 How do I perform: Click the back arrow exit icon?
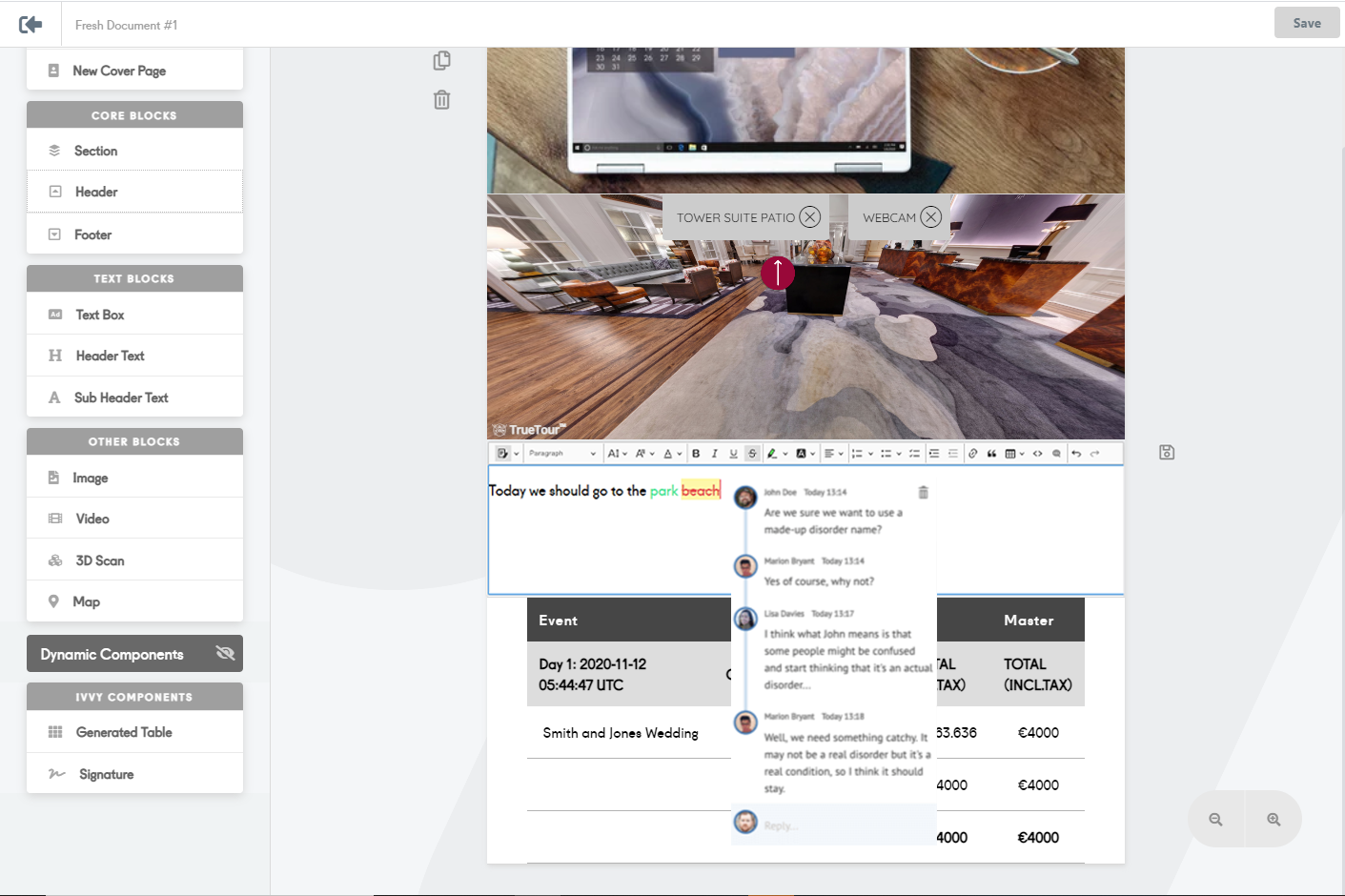(x=31, y=25)
